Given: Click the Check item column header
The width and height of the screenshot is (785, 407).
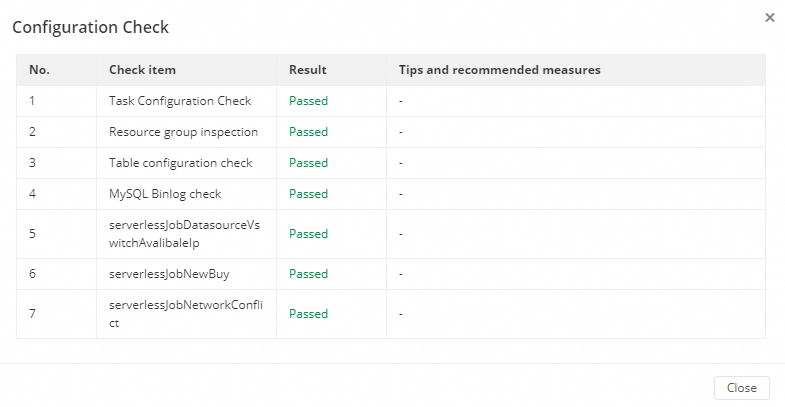Looking at the screenshot, I should (x=142, y=70).
